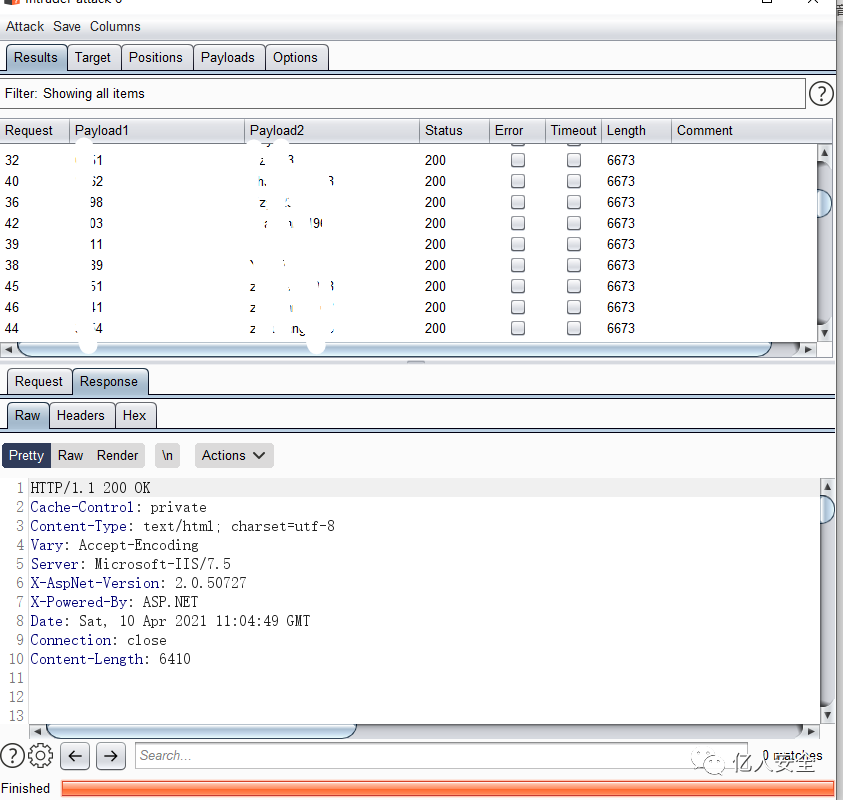Toggle Timeout checkbox for request 36
The image size is (843, 800).
(574, 202)
